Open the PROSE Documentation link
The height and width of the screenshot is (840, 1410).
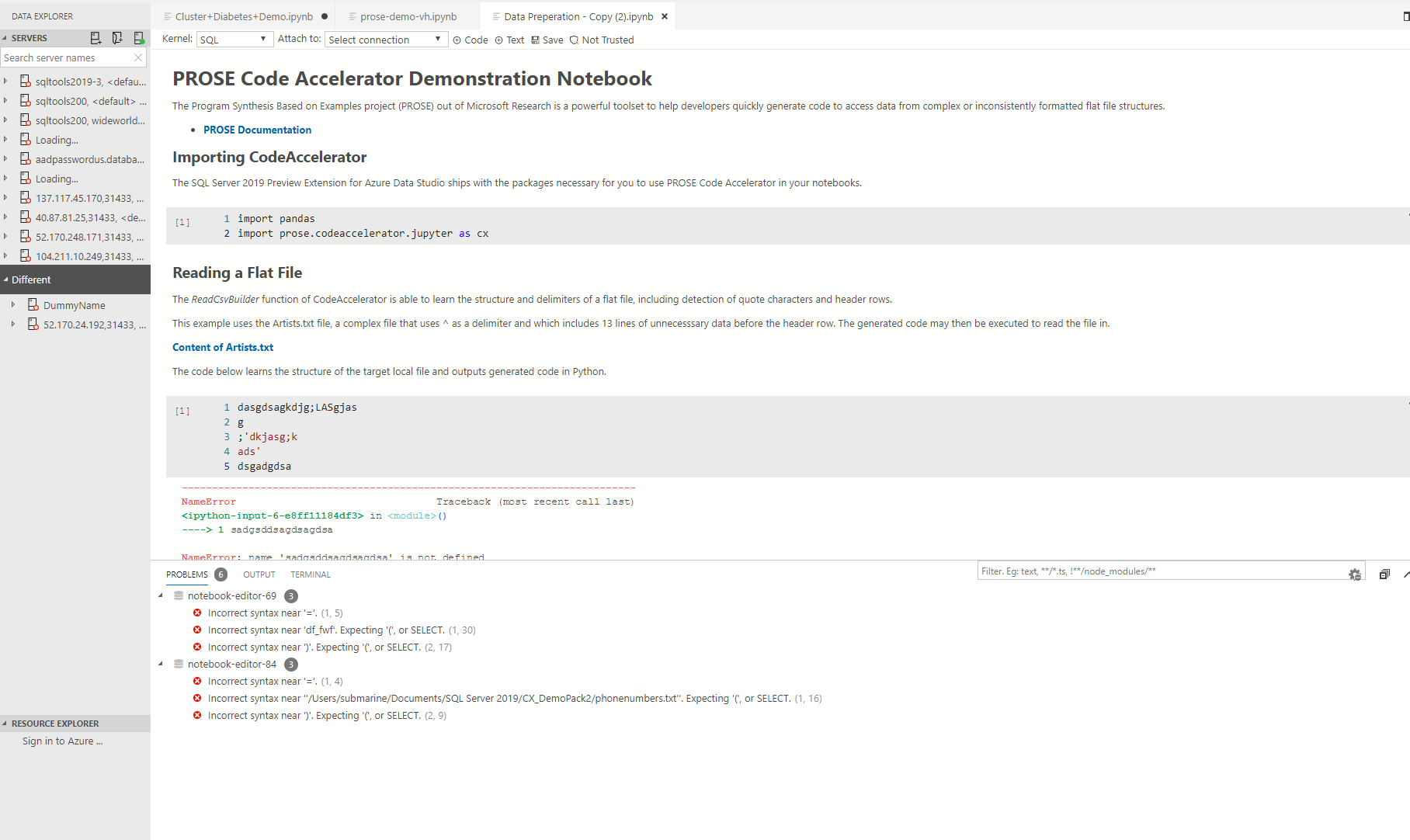tap(257, 130)
